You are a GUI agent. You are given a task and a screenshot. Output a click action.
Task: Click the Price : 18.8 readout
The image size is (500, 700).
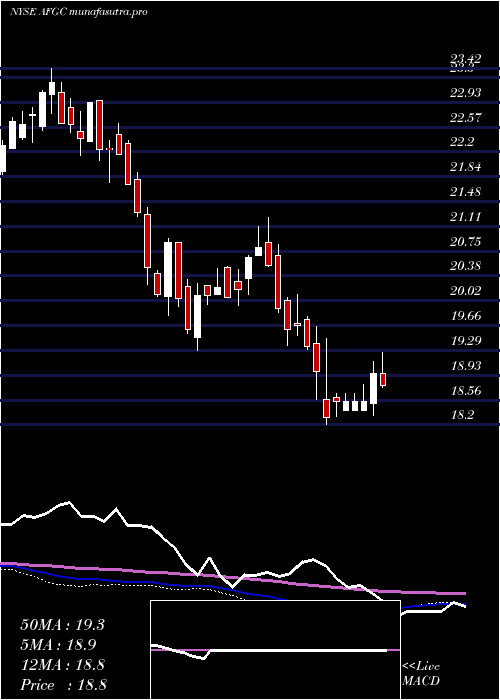[x=63, y=685]
